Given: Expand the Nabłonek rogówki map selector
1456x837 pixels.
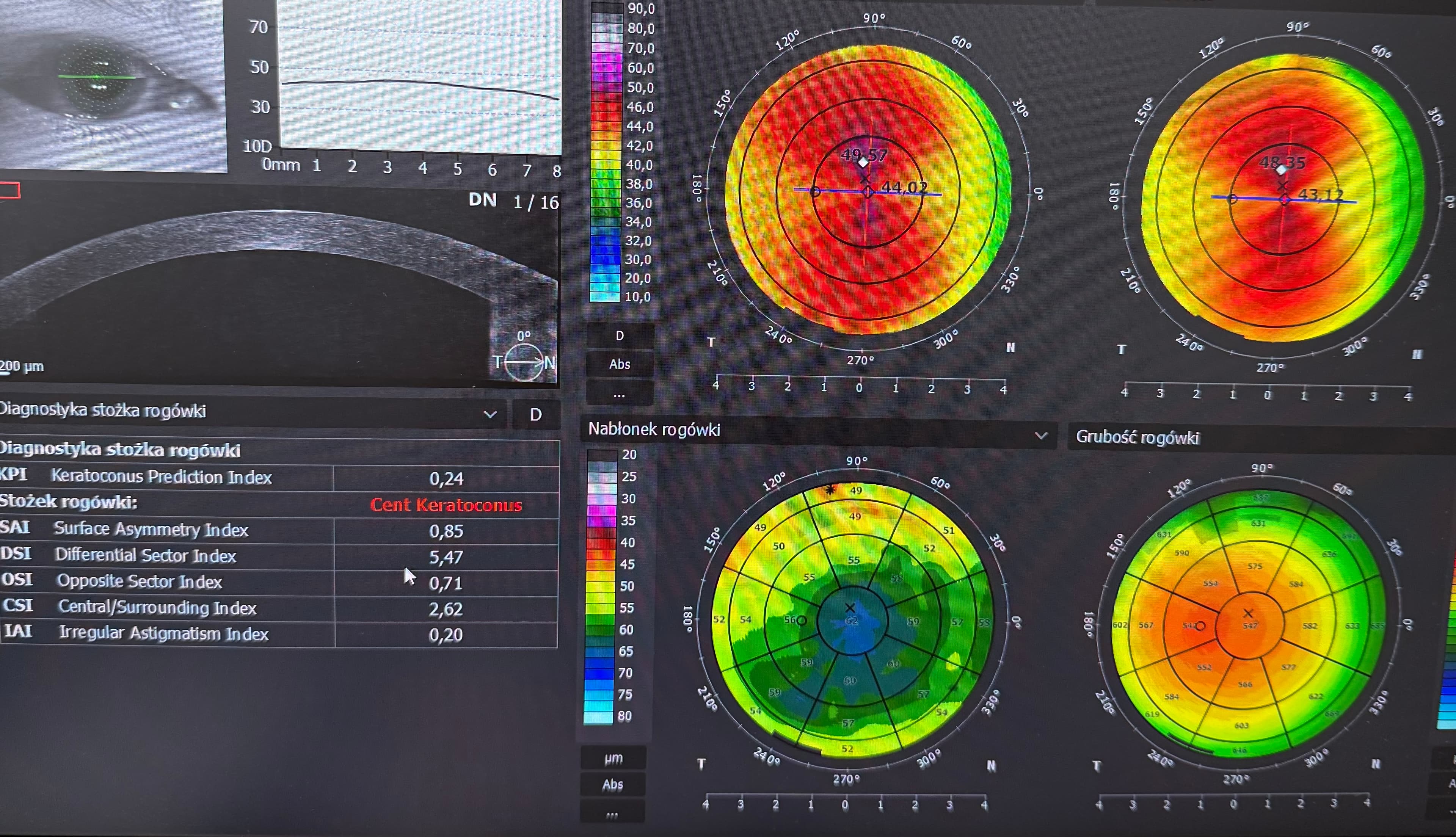Looking at the screenshot, I should (x=1040, y=436).
